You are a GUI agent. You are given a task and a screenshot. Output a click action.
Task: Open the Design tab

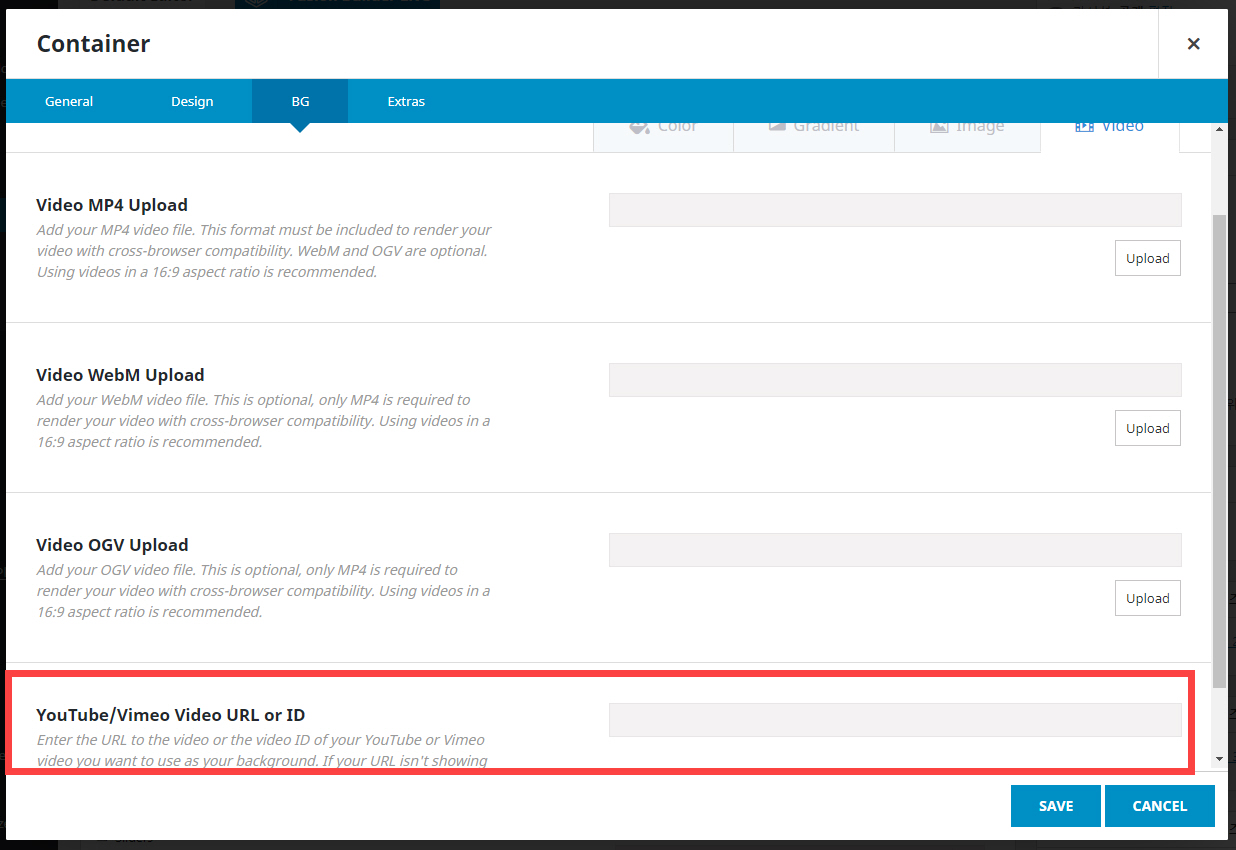pos(192,101)
